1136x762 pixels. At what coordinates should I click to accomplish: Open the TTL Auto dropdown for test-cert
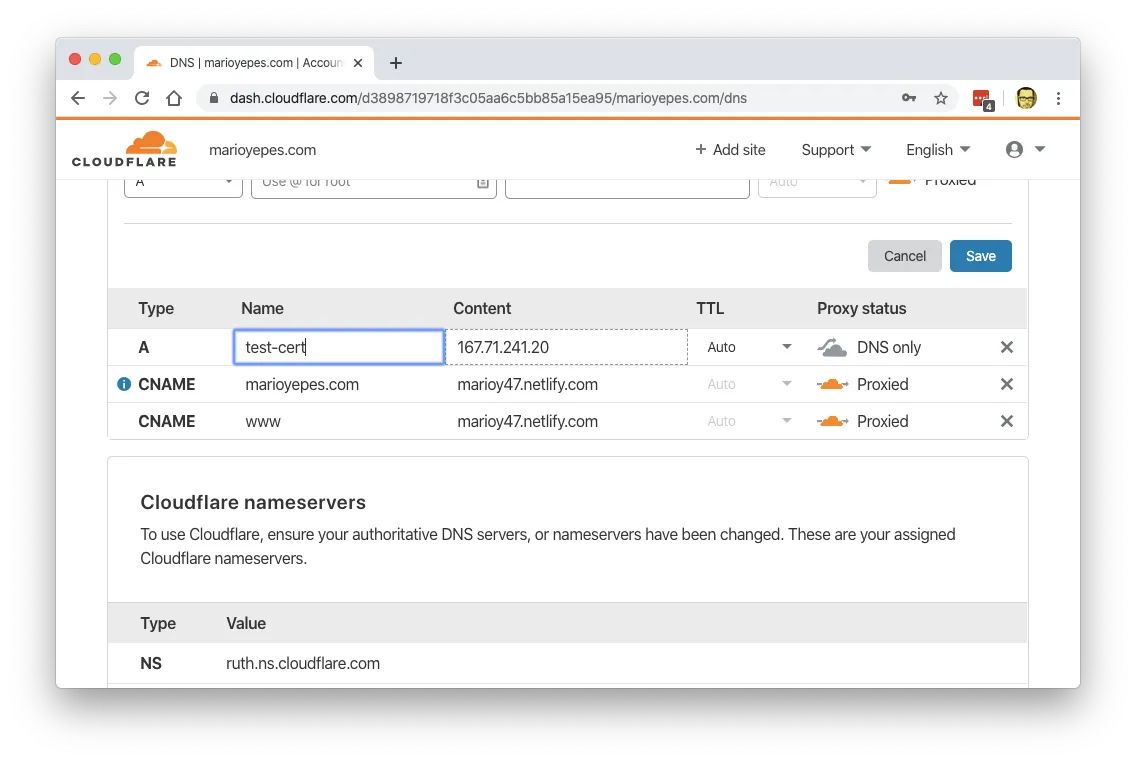click(x=748, y=347)
